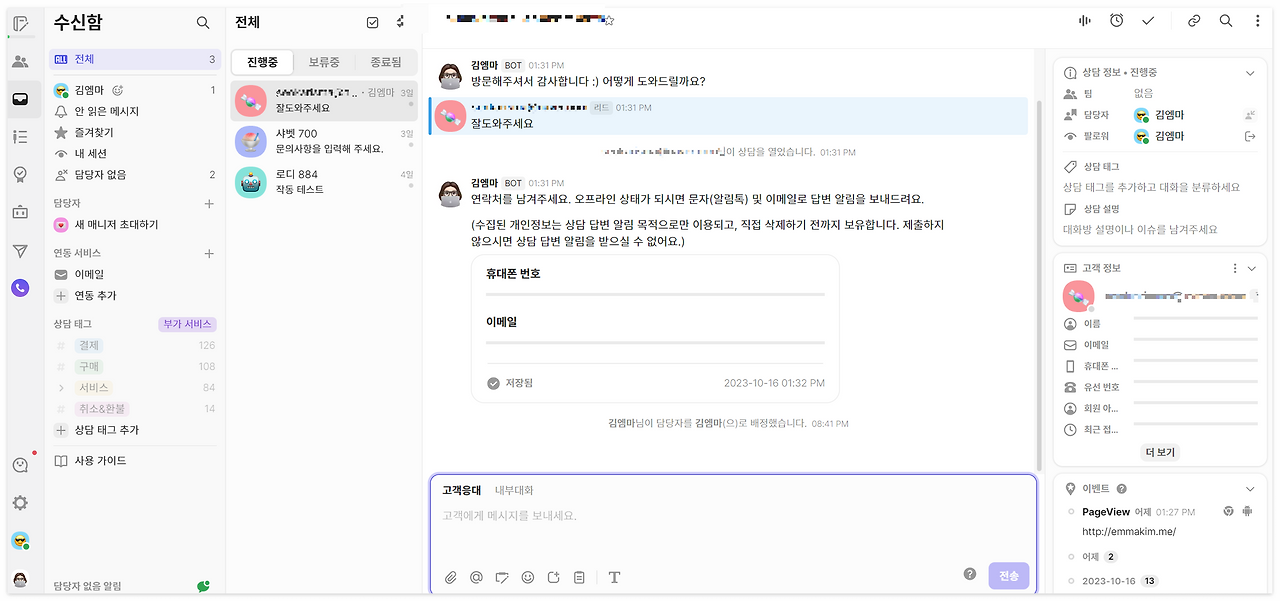Open text formatting with the T icon

coord(614,577)
